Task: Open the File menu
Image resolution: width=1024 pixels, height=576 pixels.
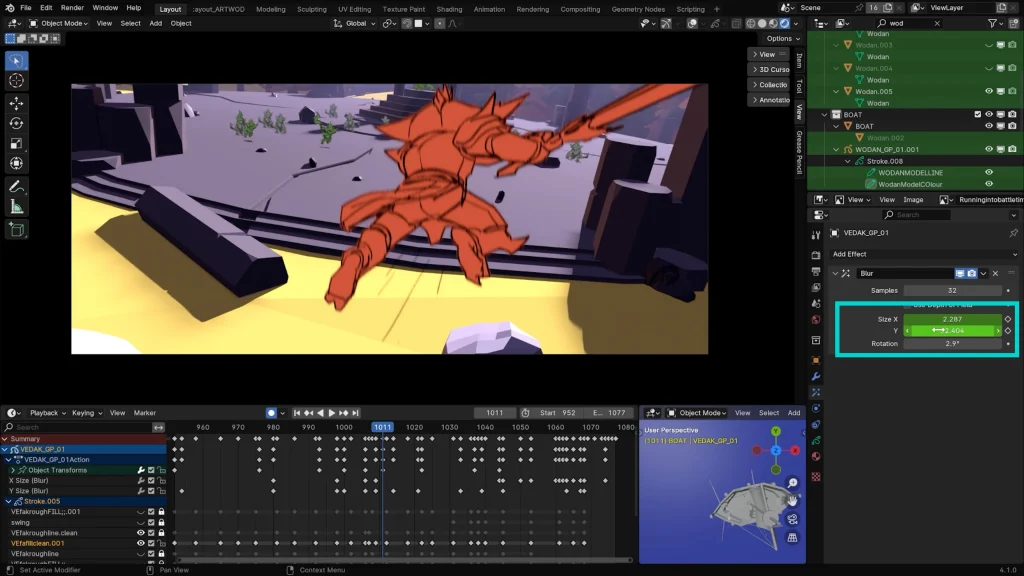Action: tap(25, 8)
